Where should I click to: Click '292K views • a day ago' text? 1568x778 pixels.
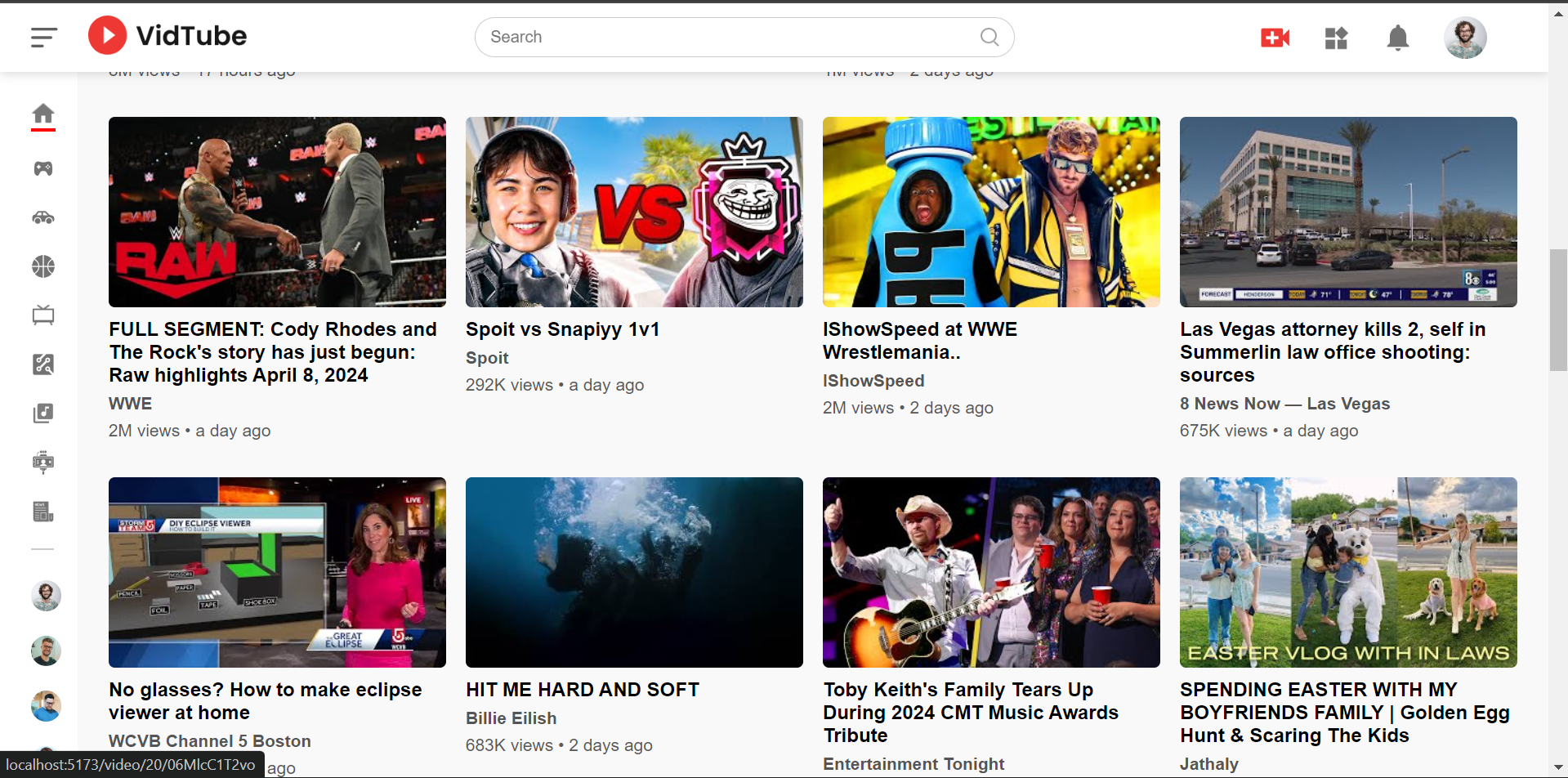[555, 385]
